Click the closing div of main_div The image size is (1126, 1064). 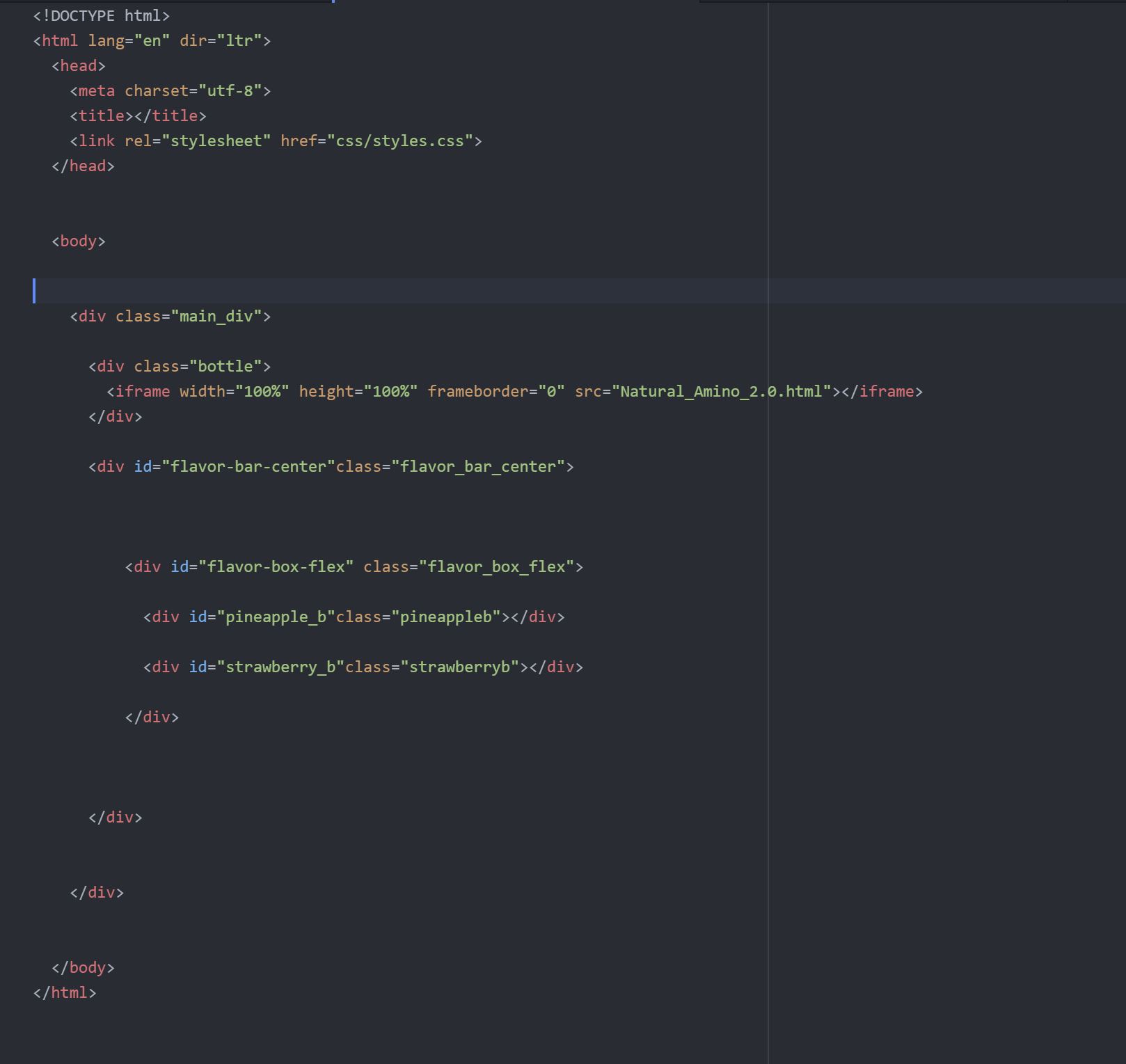(x=97, y=892)
